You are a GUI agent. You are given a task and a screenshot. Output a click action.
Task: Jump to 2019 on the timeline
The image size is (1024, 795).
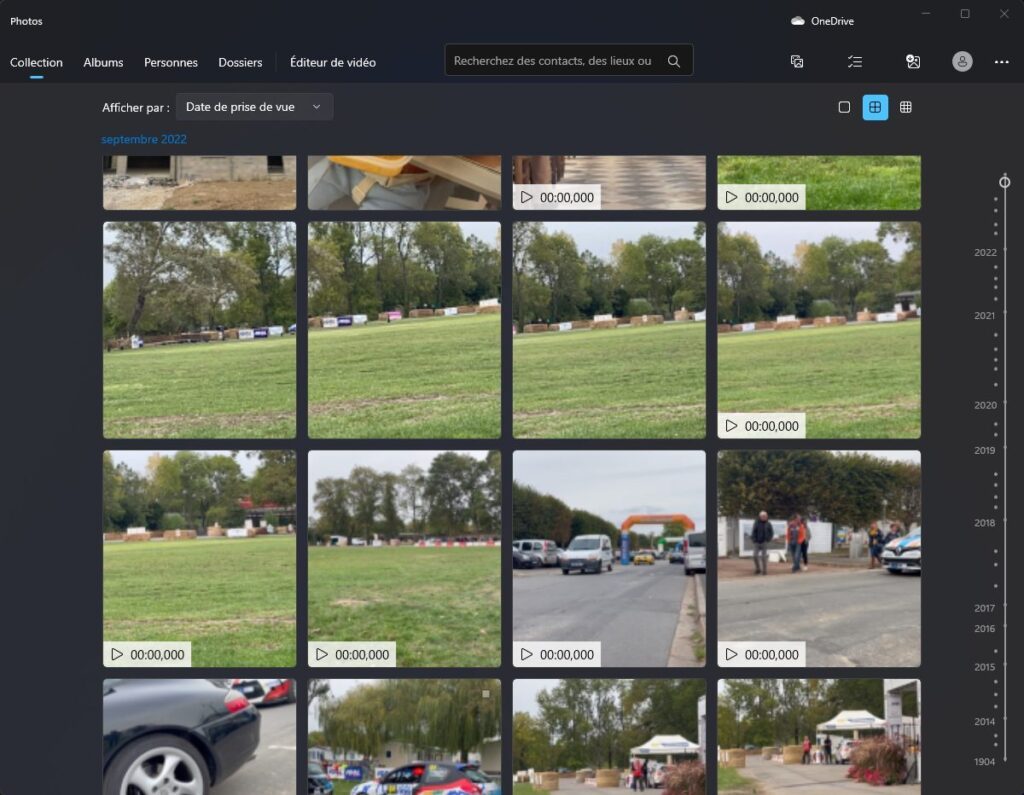[x=985, y=450]
